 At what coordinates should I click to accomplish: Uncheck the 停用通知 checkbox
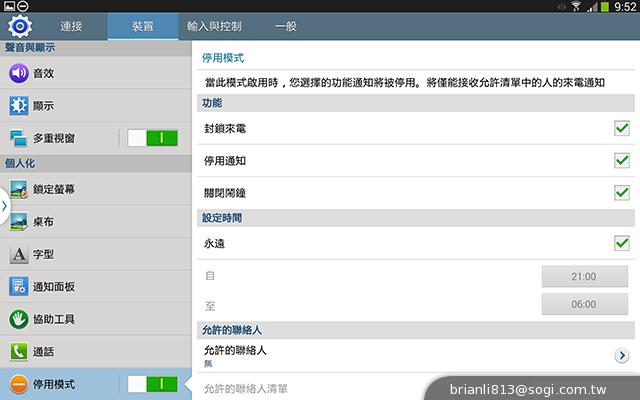pyautogui.click(x=621, y=160)
